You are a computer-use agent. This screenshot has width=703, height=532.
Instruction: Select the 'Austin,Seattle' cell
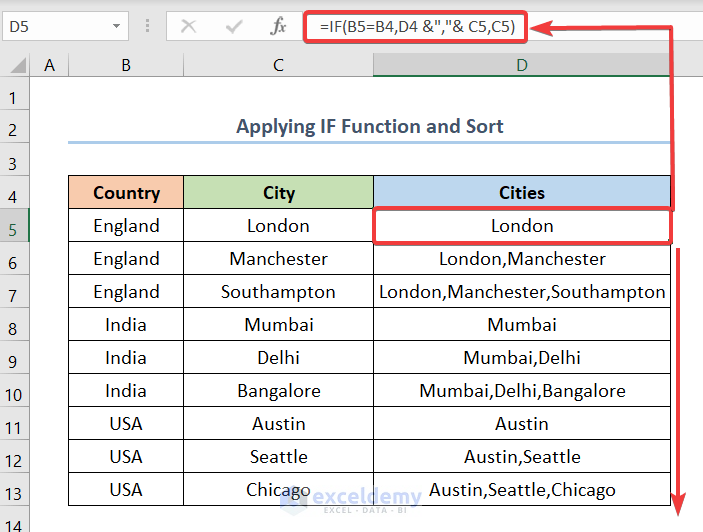pyautogui.click(x=522, y=457)
